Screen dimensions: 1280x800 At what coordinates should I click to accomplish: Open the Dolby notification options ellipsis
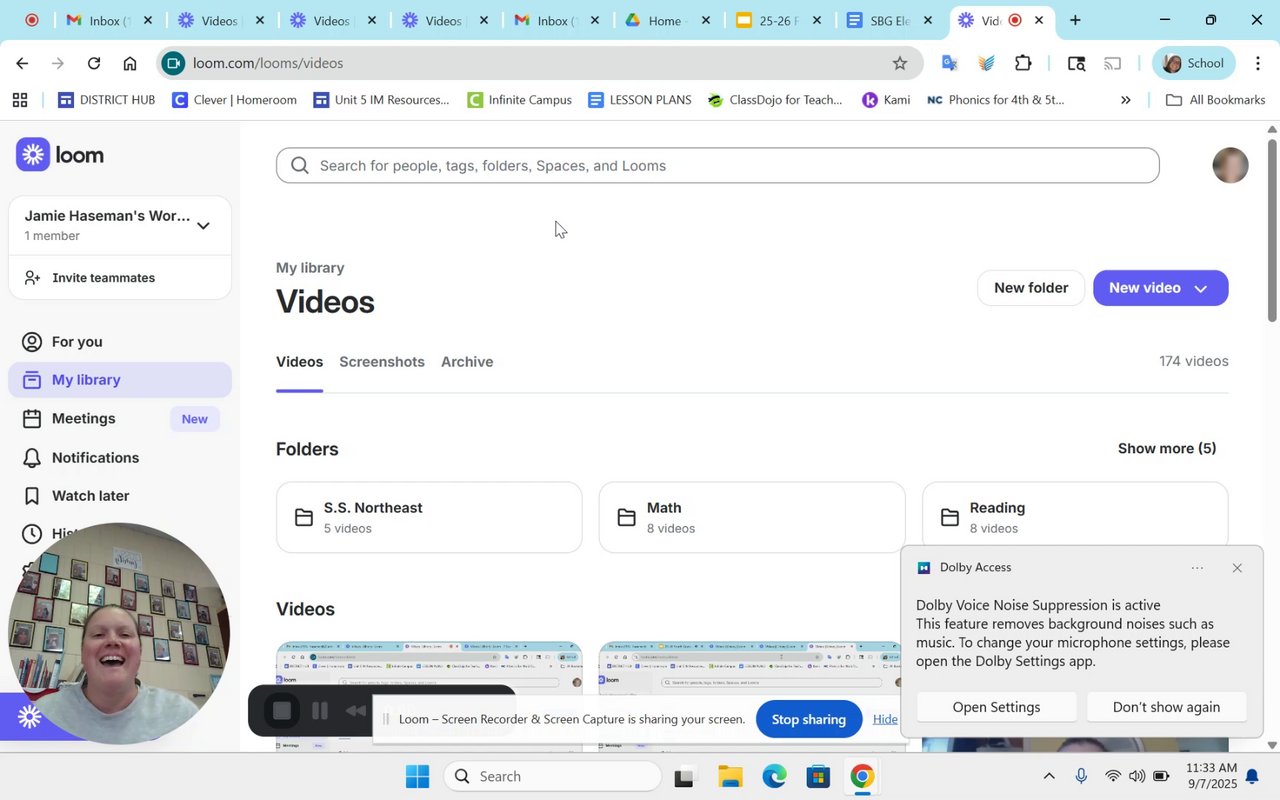[1197, 568]
